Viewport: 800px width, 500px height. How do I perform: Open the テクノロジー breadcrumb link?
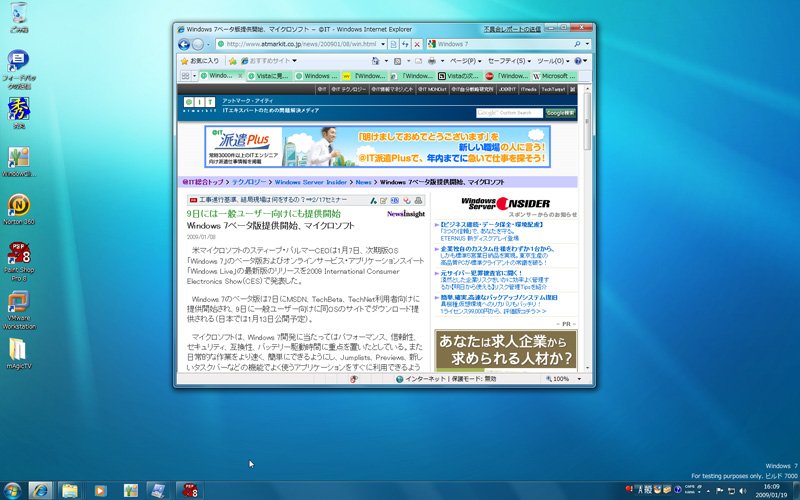pyautogui.click(x=249, y=182)
